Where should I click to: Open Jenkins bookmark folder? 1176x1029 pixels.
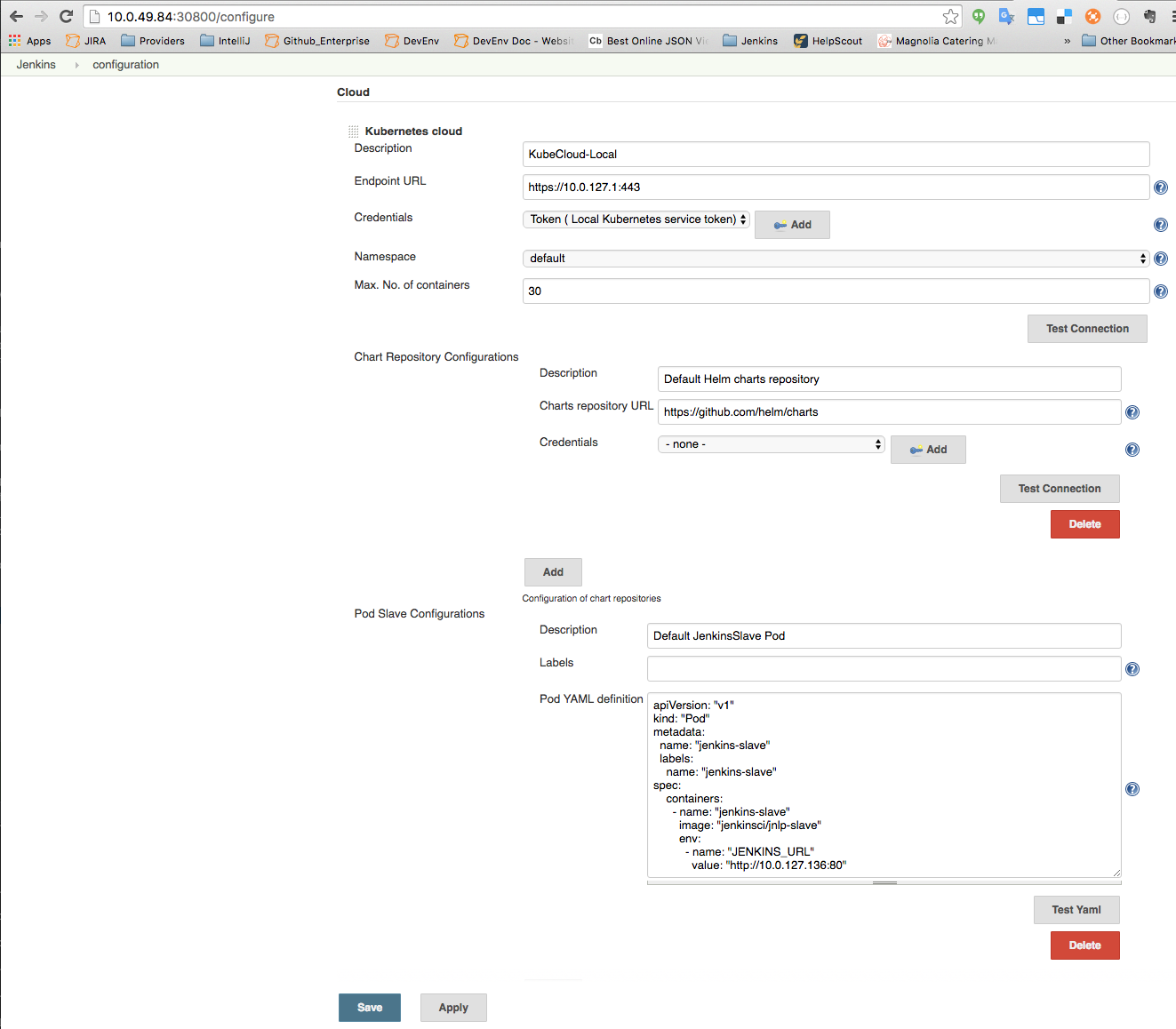750,41
